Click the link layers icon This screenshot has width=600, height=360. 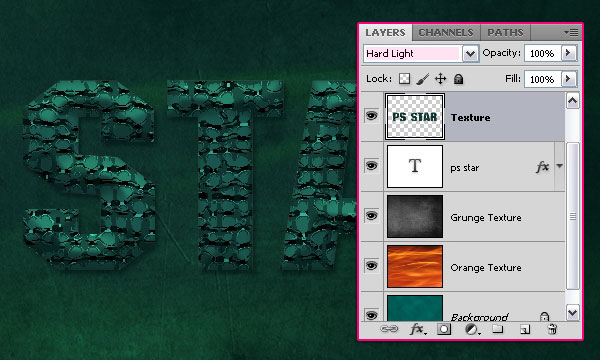pyautogui.click(x=389, y=329)
